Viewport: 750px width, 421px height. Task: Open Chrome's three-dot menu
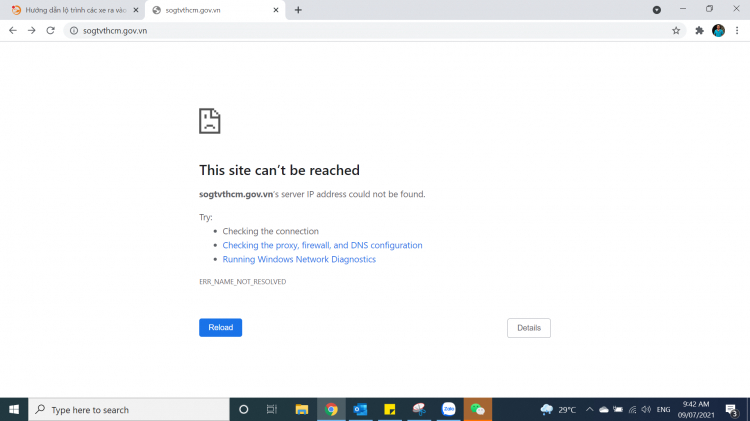coord(737,31)
